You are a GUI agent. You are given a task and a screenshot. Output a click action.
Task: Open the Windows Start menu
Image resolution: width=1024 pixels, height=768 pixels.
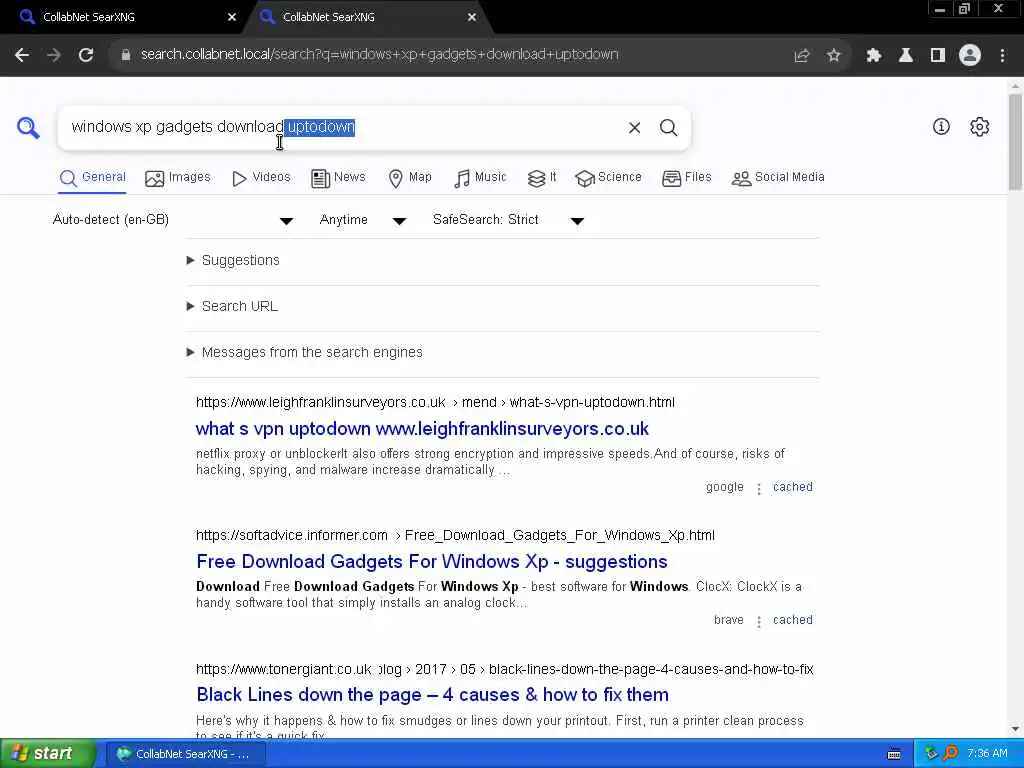pyautogui.click(x=46, y=754)
